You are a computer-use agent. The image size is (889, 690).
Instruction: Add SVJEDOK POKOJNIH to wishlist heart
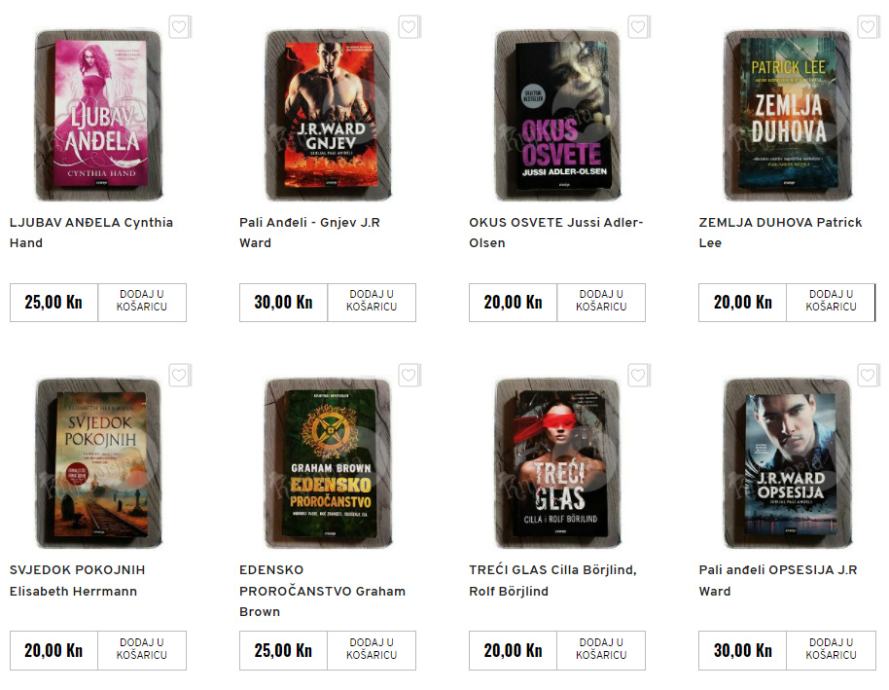pyautogui.click(x=180, y=375)
